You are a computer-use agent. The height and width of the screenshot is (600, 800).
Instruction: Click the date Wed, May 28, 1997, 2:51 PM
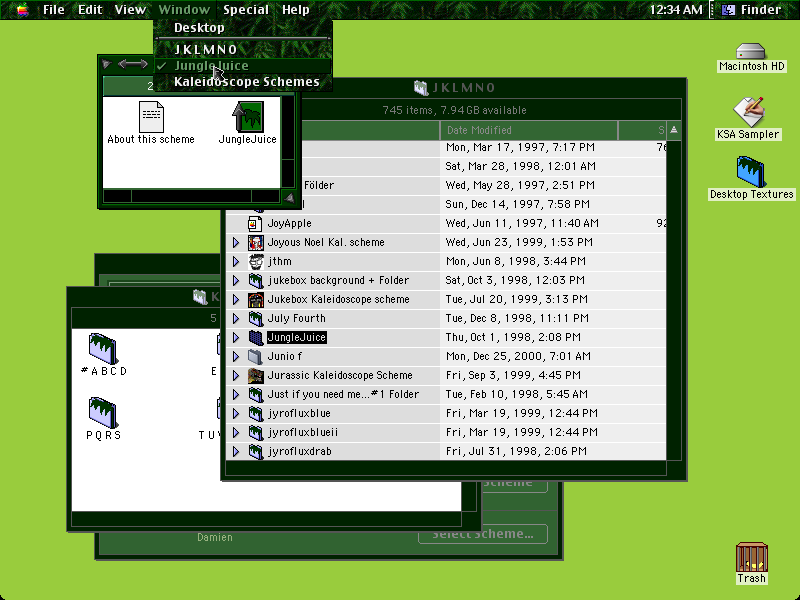(519, 185)
